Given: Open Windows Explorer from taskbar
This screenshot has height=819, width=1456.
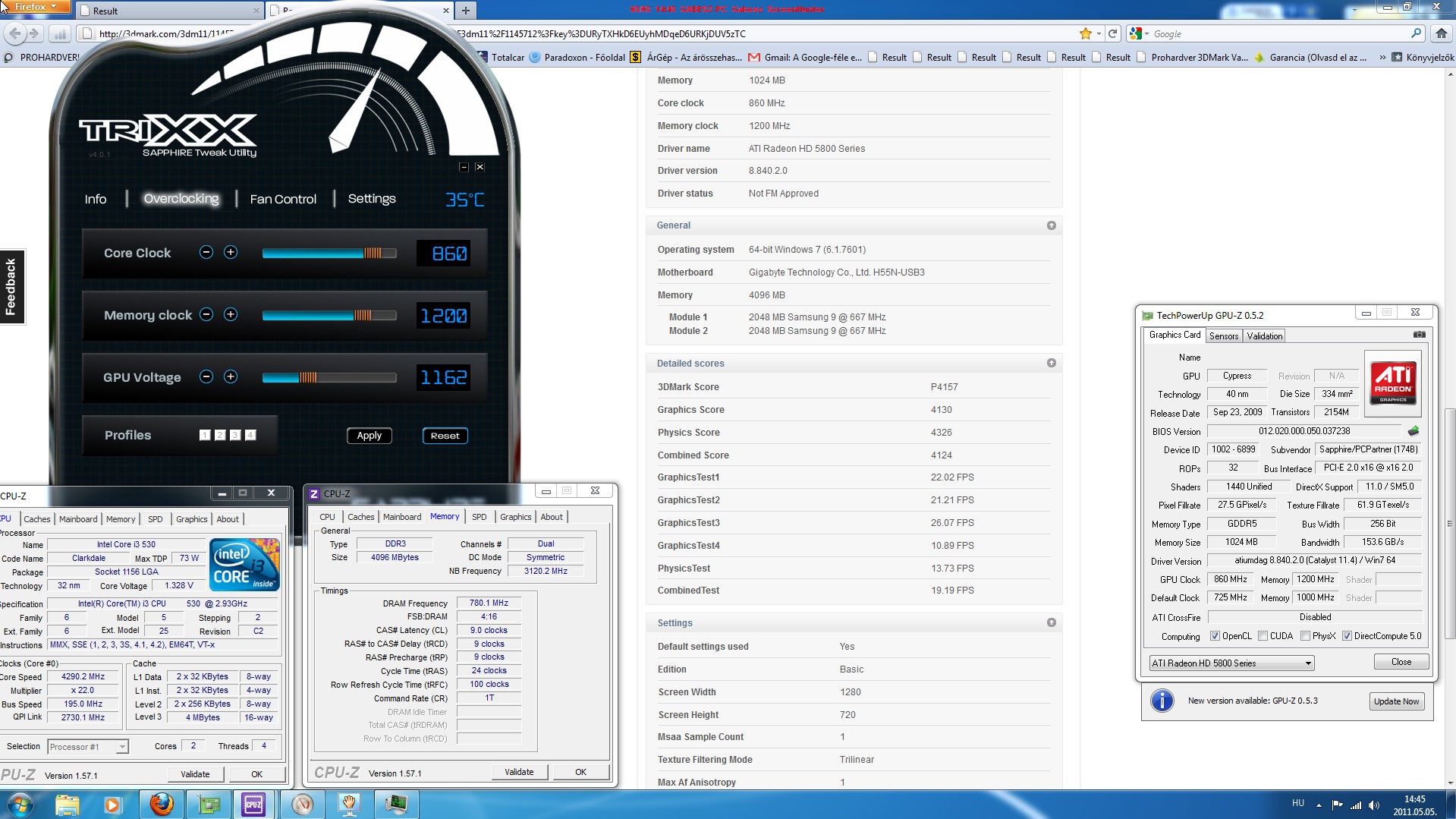Looking at the screenshot, I should pyautogui.click(x=68, y=805).
